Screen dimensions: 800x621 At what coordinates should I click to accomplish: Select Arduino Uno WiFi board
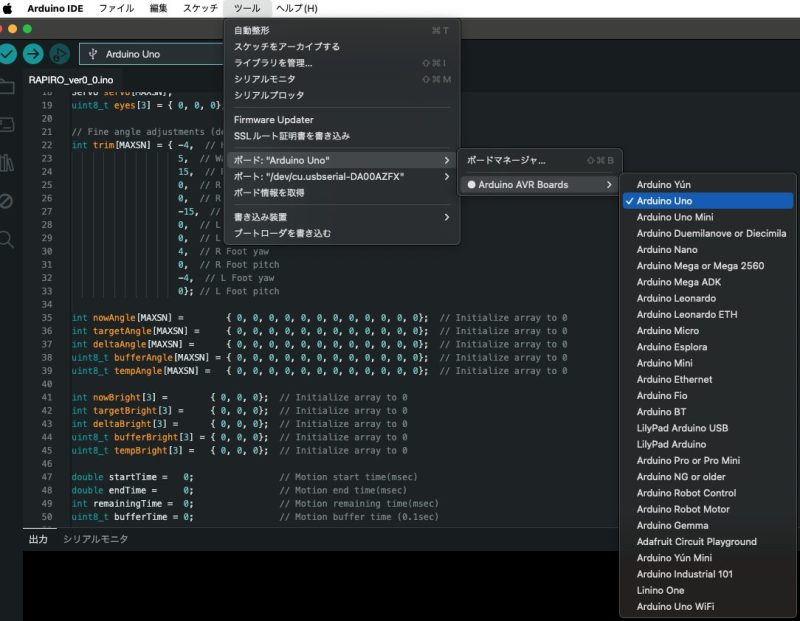point(708,607)
